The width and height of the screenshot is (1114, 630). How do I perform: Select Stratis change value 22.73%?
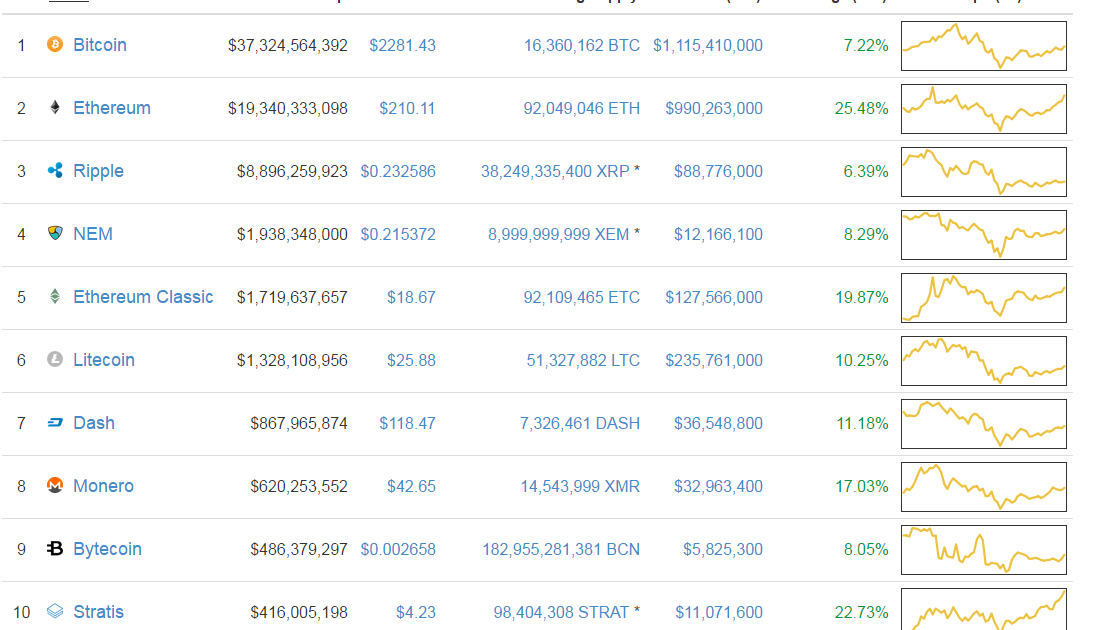click(x=862, y=612)
